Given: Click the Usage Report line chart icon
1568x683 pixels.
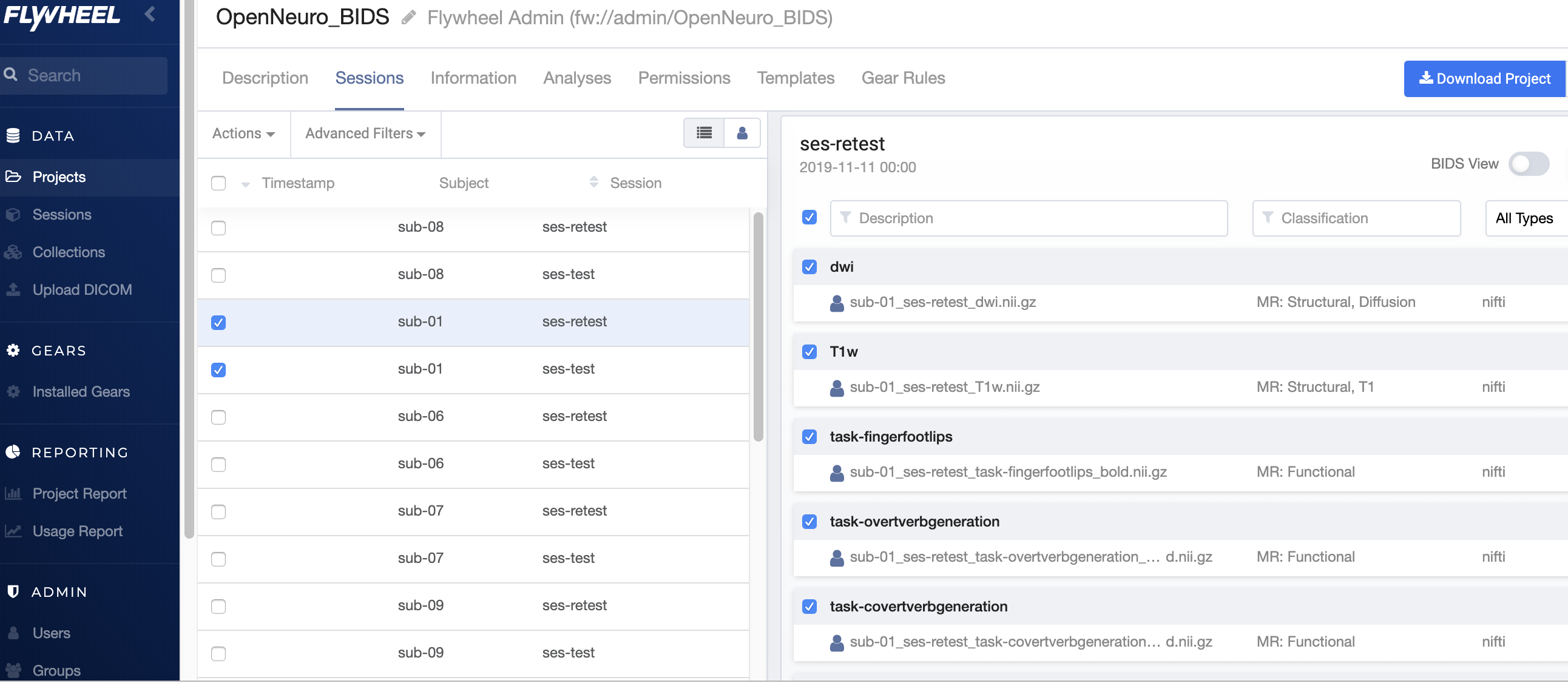Looking at the screenshot, I should click(x=13, y=531).
